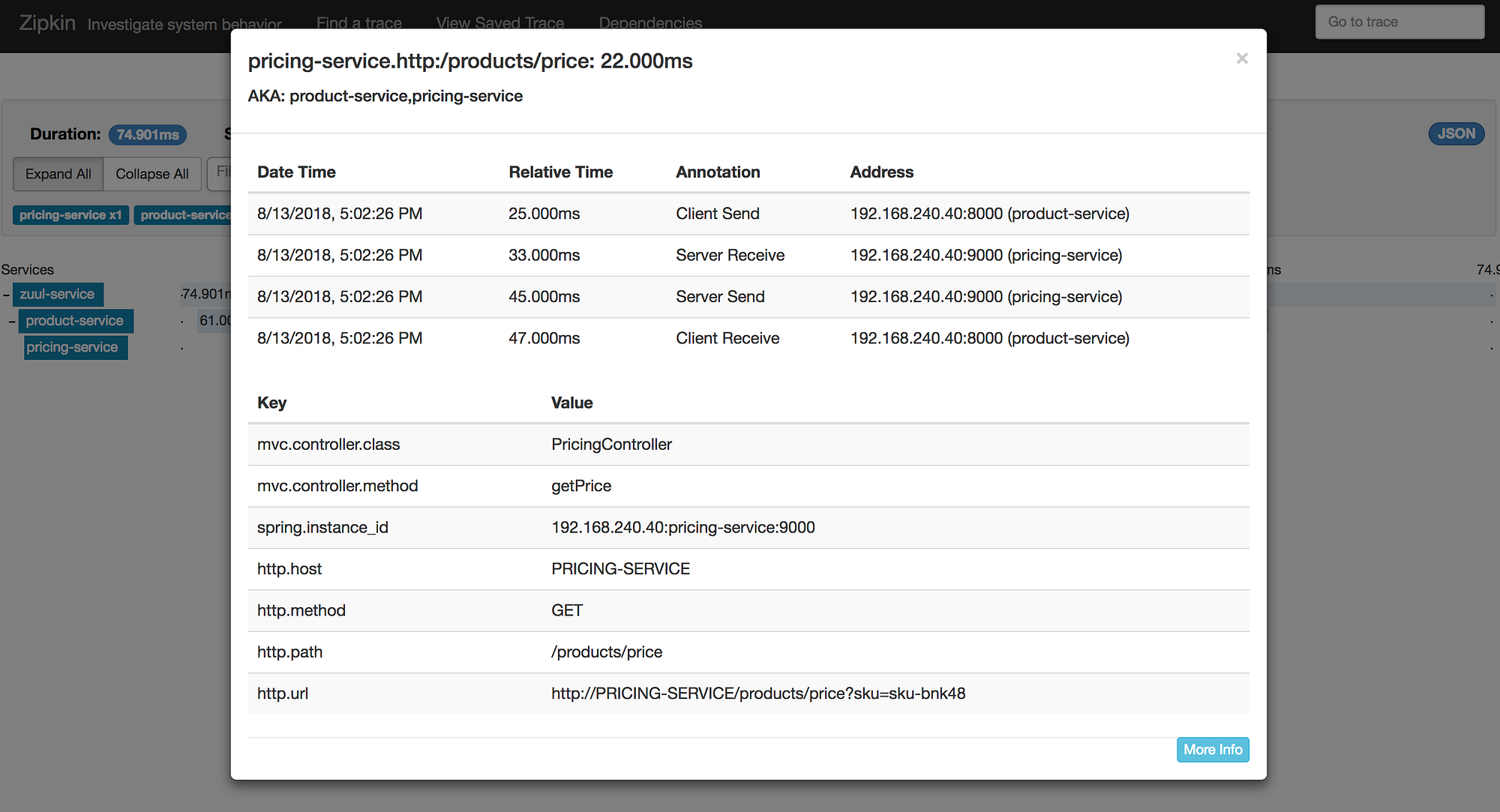
Task: Click the Client Send annotation row
Action: coord(718,214)
